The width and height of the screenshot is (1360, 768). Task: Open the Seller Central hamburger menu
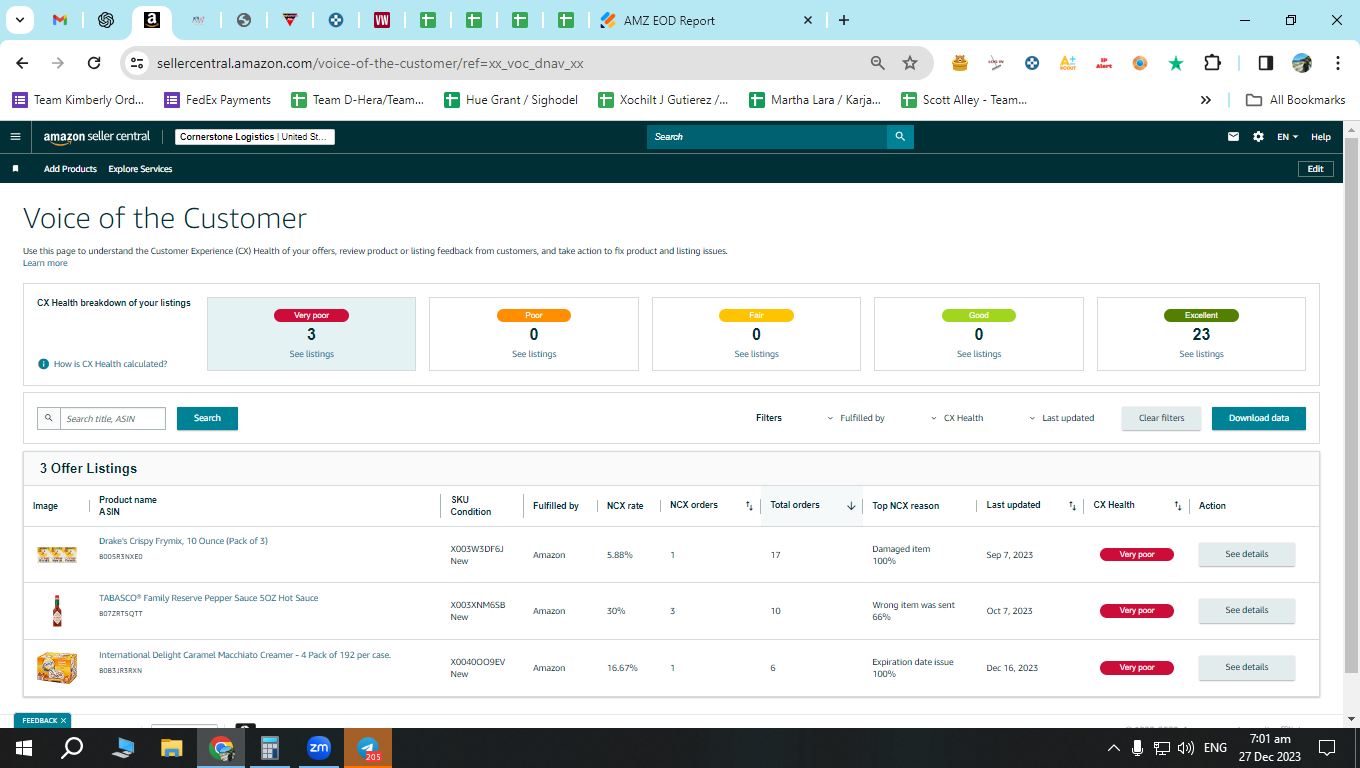click(15, 137)
